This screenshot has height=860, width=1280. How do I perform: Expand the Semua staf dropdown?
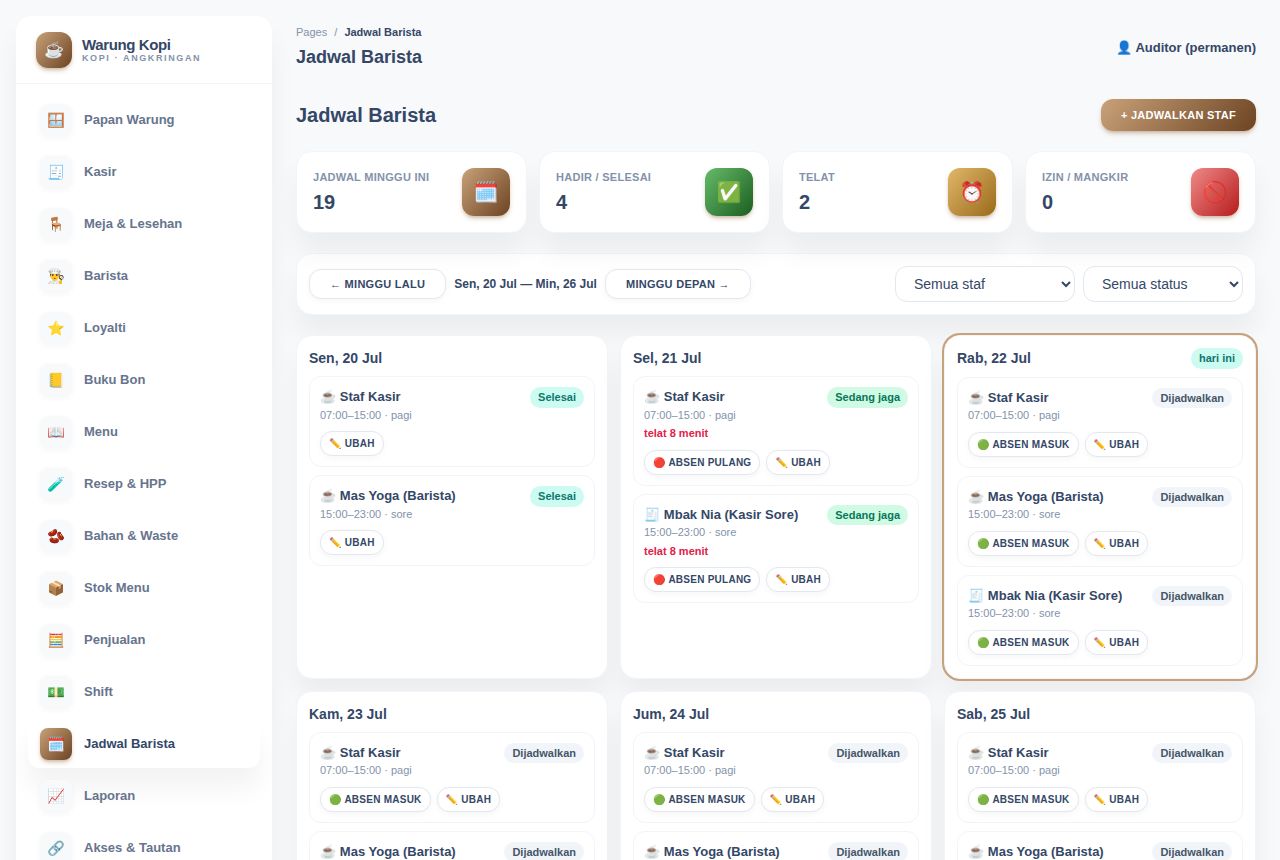[985, 284]
